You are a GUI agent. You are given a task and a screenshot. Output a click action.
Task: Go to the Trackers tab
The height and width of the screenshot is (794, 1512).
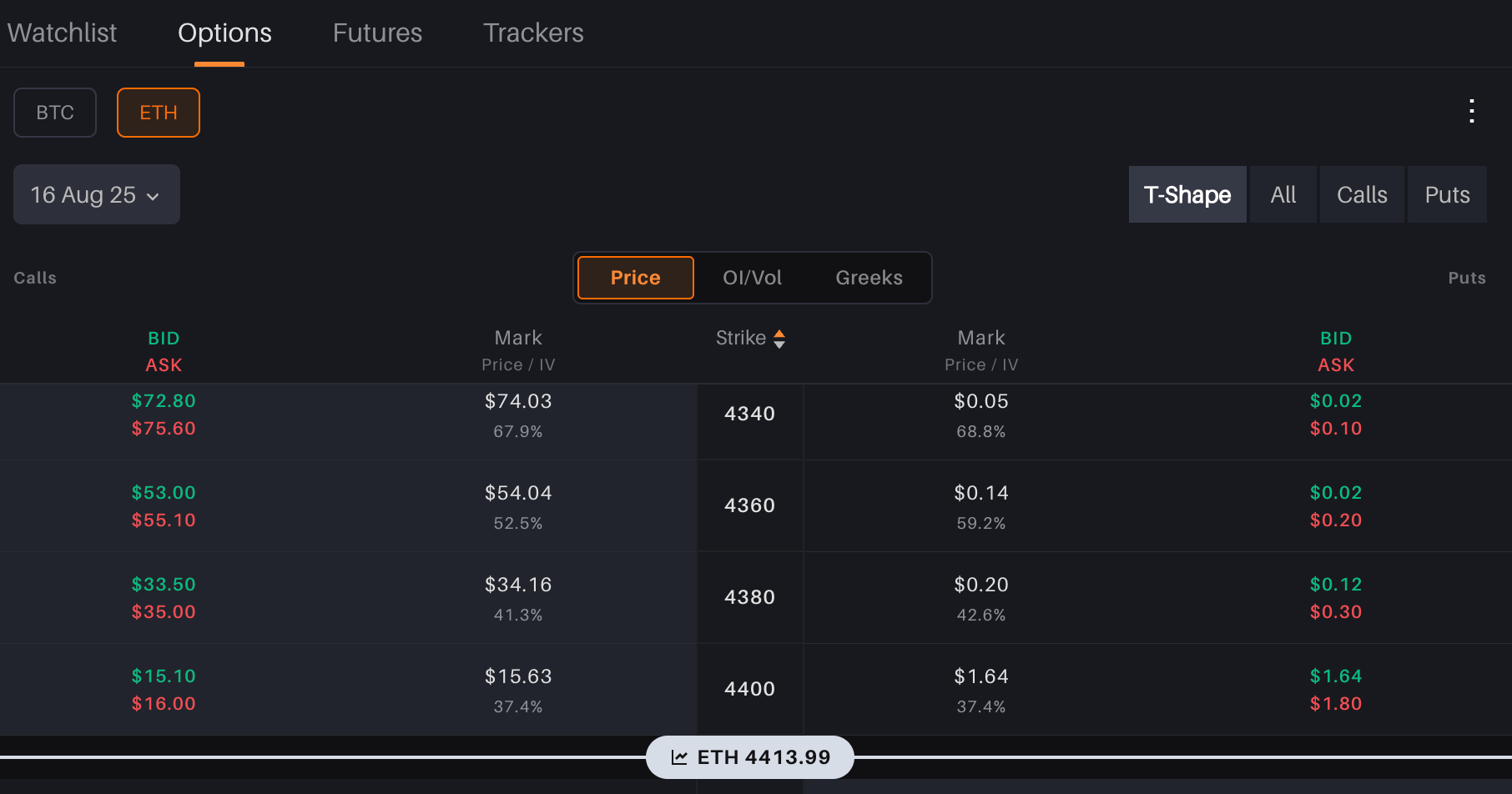click(x=533, y=33)
